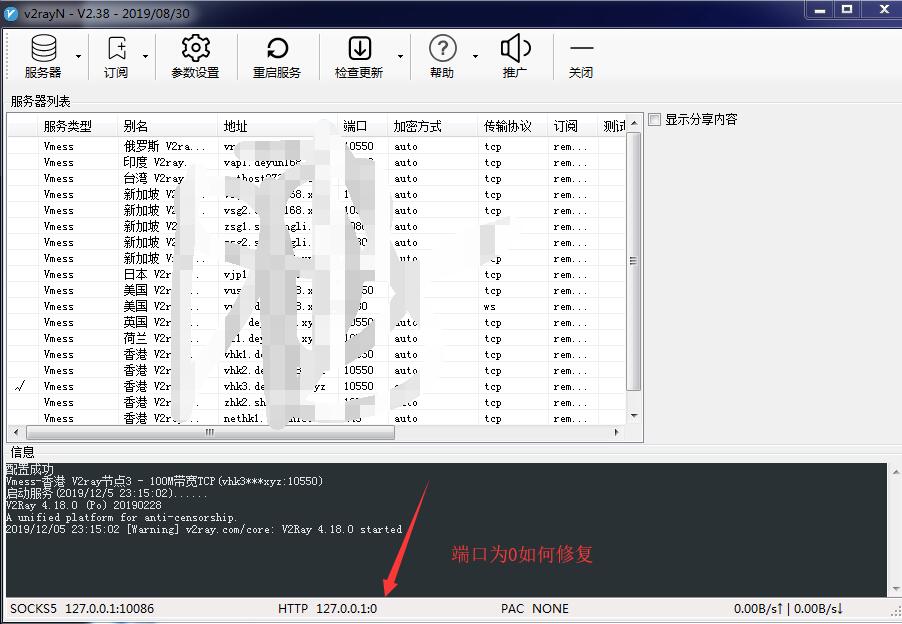
Task: Click the 信息 log panel scroll-up arrow
Action: coord(895,472)
